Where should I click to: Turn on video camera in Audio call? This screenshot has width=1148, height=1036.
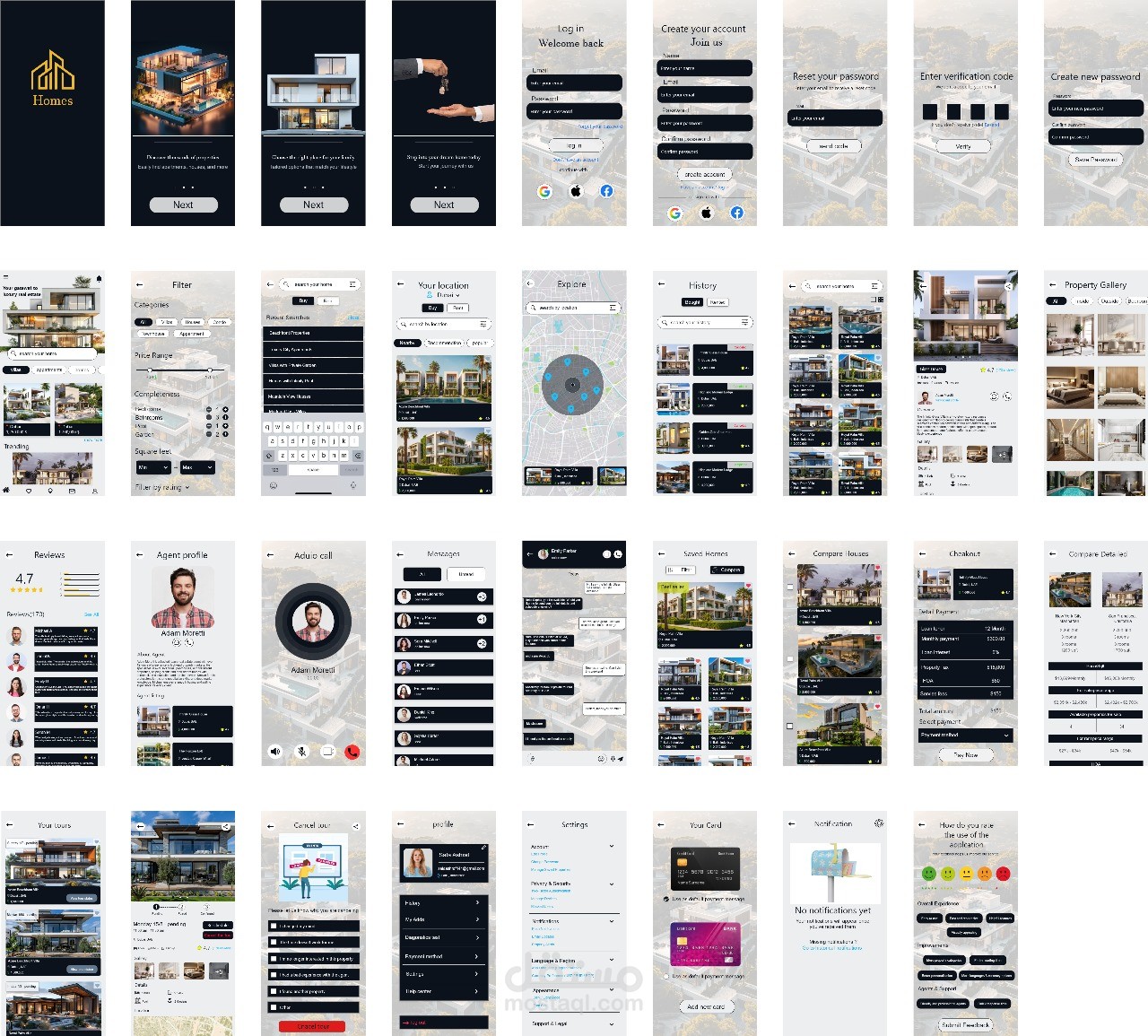(327, 752)
